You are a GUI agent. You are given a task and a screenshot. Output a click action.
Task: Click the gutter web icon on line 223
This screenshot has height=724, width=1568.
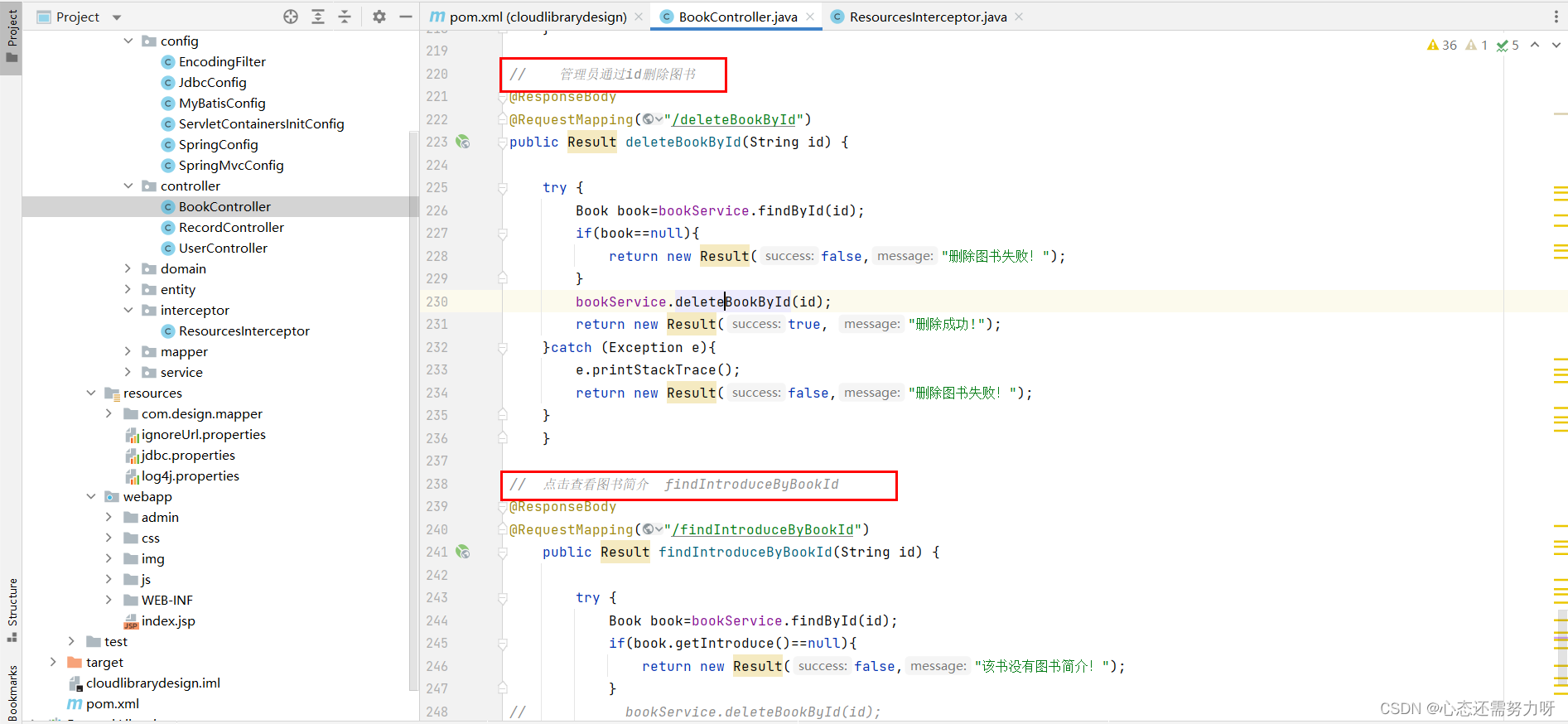[x=463, y=142]
